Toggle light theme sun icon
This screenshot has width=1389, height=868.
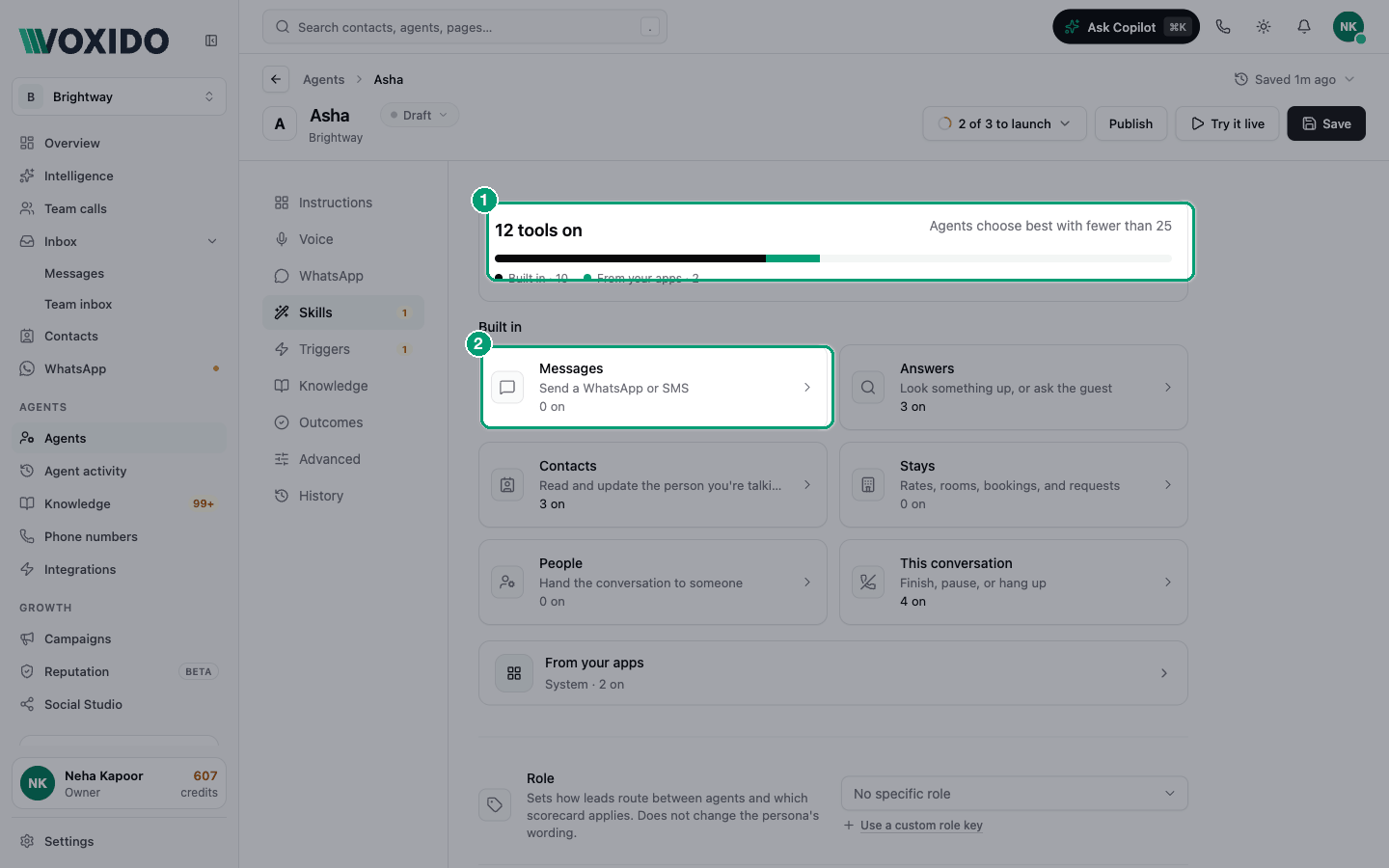pyautogui.click(x=1264, y=27)
